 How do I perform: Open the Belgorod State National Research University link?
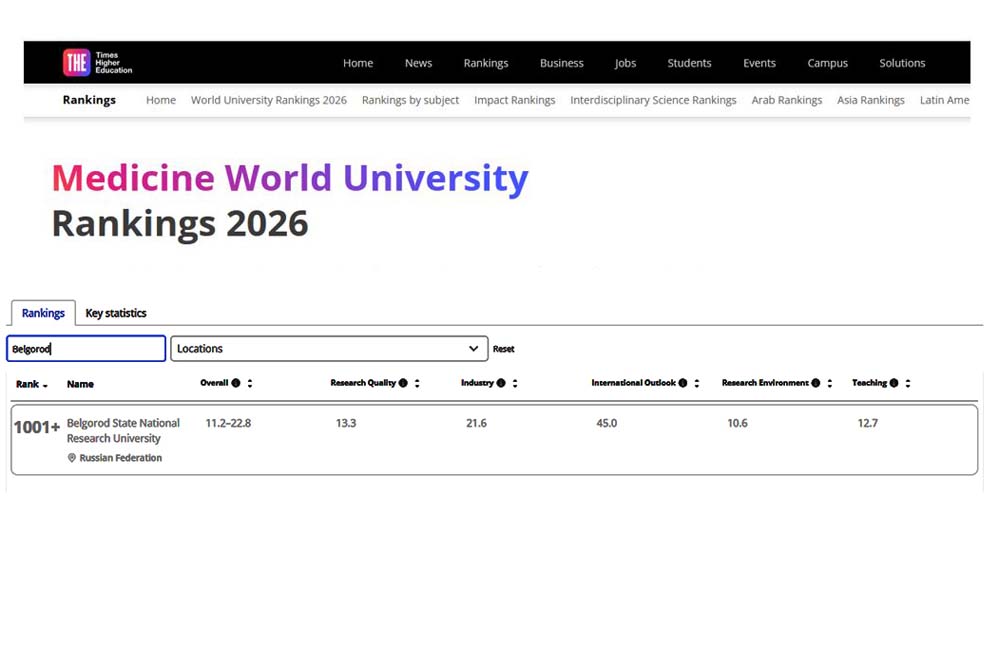pyautogui.click(x=123, y=431)
